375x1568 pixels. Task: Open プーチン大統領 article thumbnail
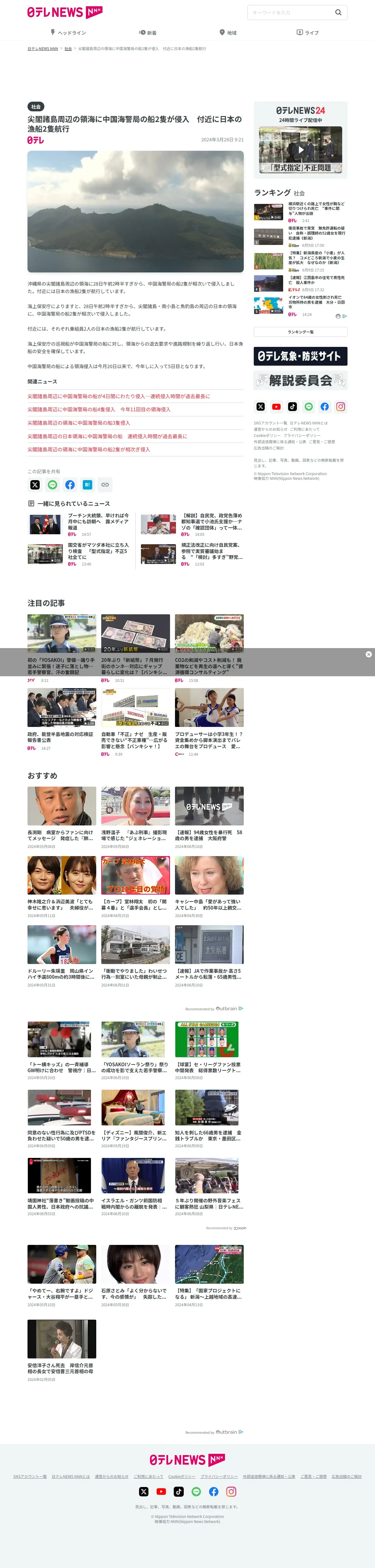pyautogui.click(x=45, y=524)
